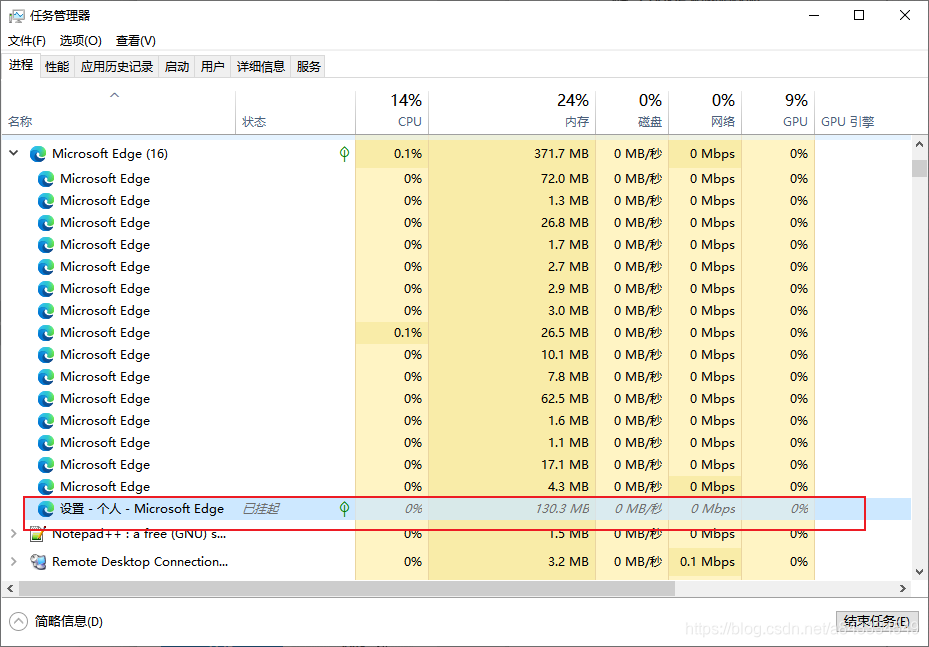Click the Edge icon of the 26.5 MB process

(46, 332)
